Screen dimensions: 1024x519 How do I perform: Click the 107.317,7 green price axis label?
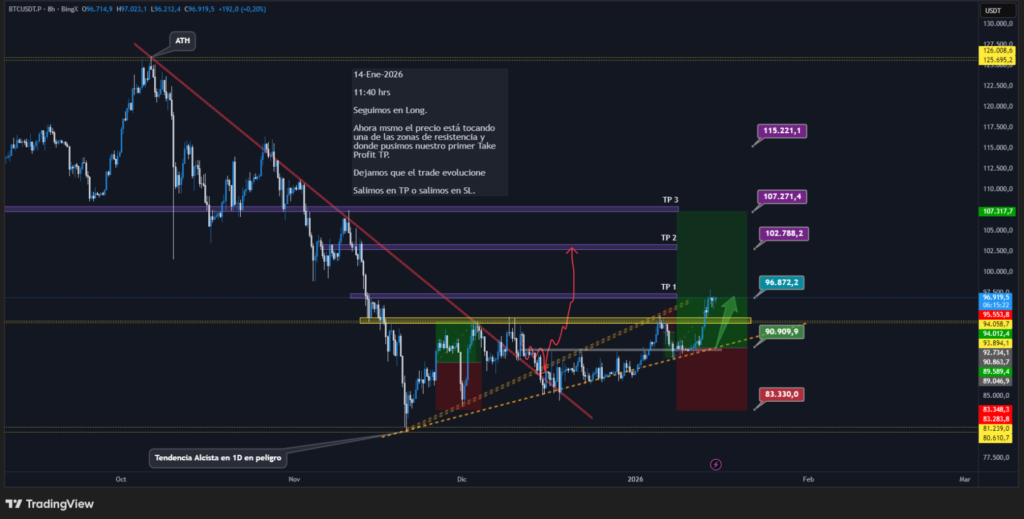click(996, 212)
